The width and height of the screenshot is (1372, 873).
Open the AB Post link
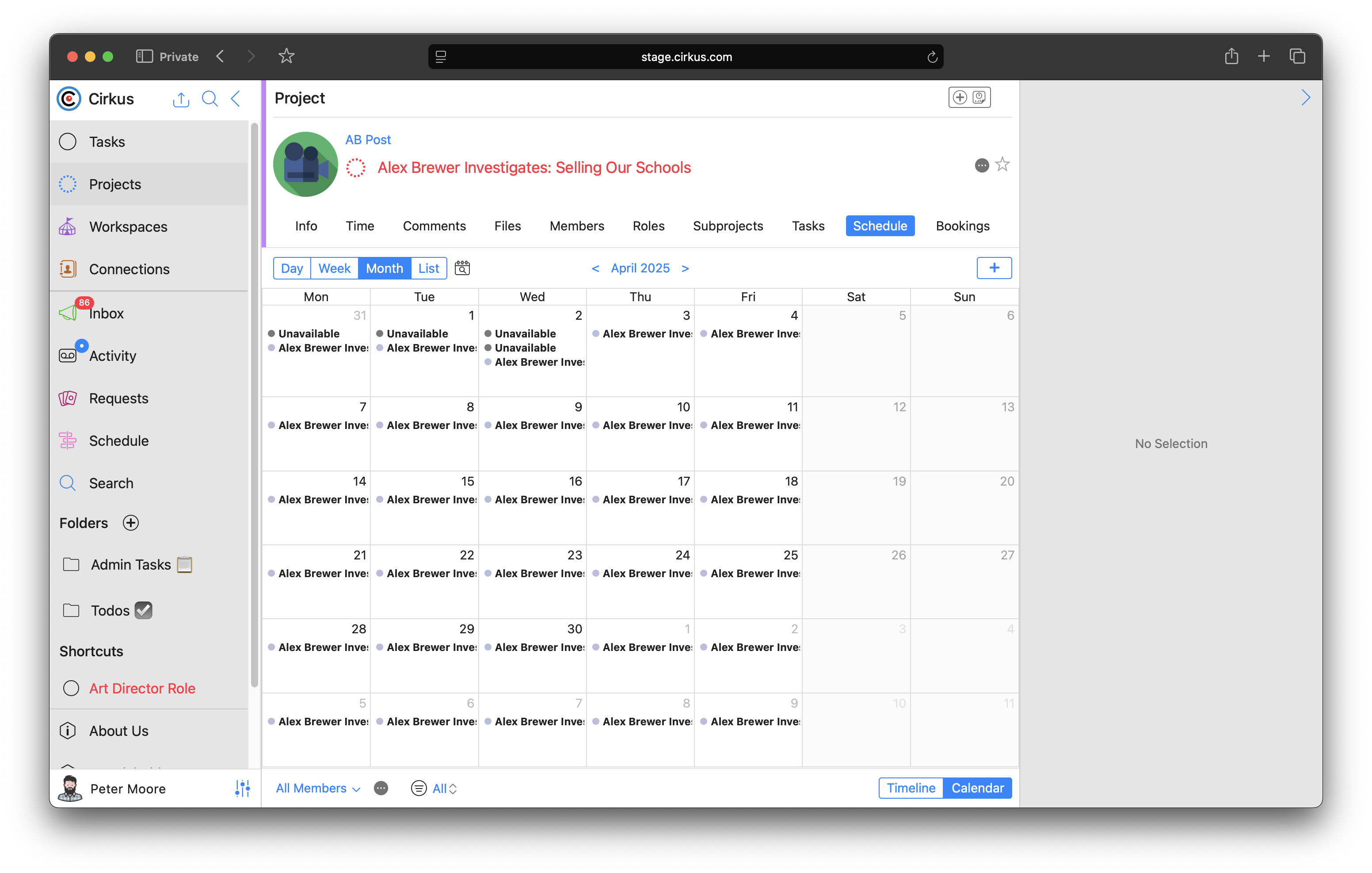[x=367, y=140]
